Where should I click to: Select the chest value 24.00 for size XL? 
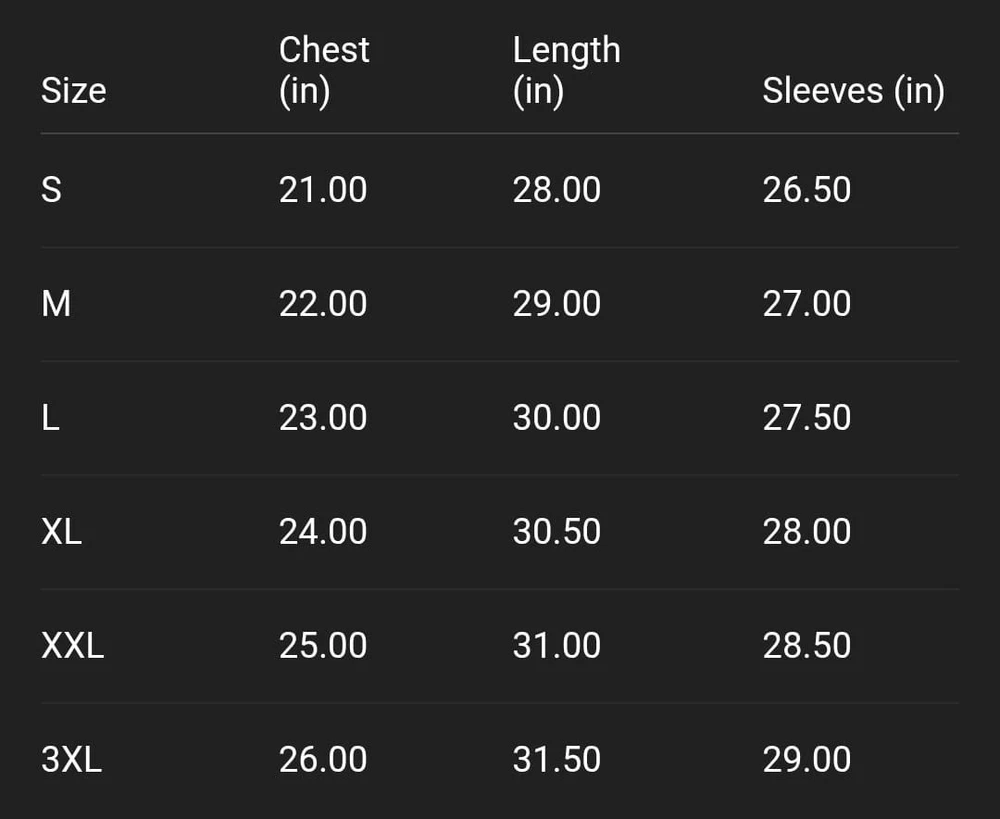pyautogui.click(x=323, y=531)
